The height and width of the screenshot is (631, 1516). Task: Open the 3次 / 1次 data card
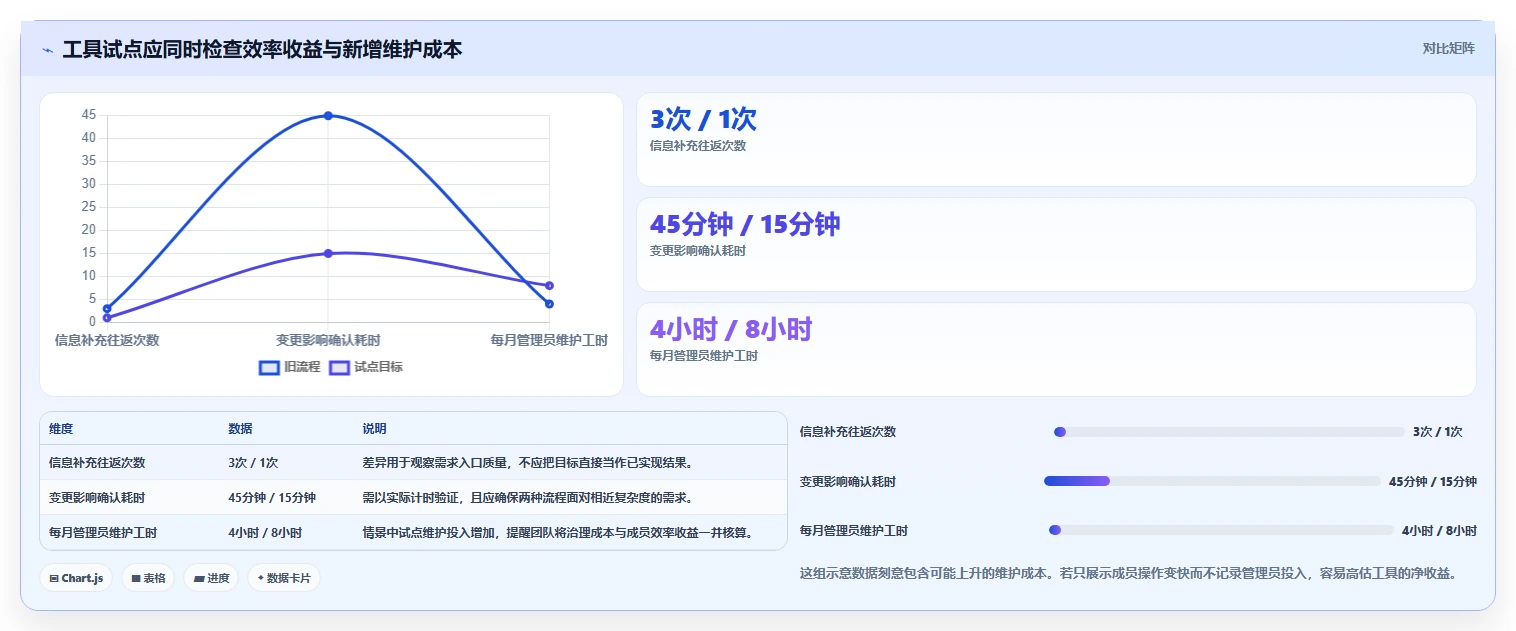pyautogui.click(x=1056, y=139)
